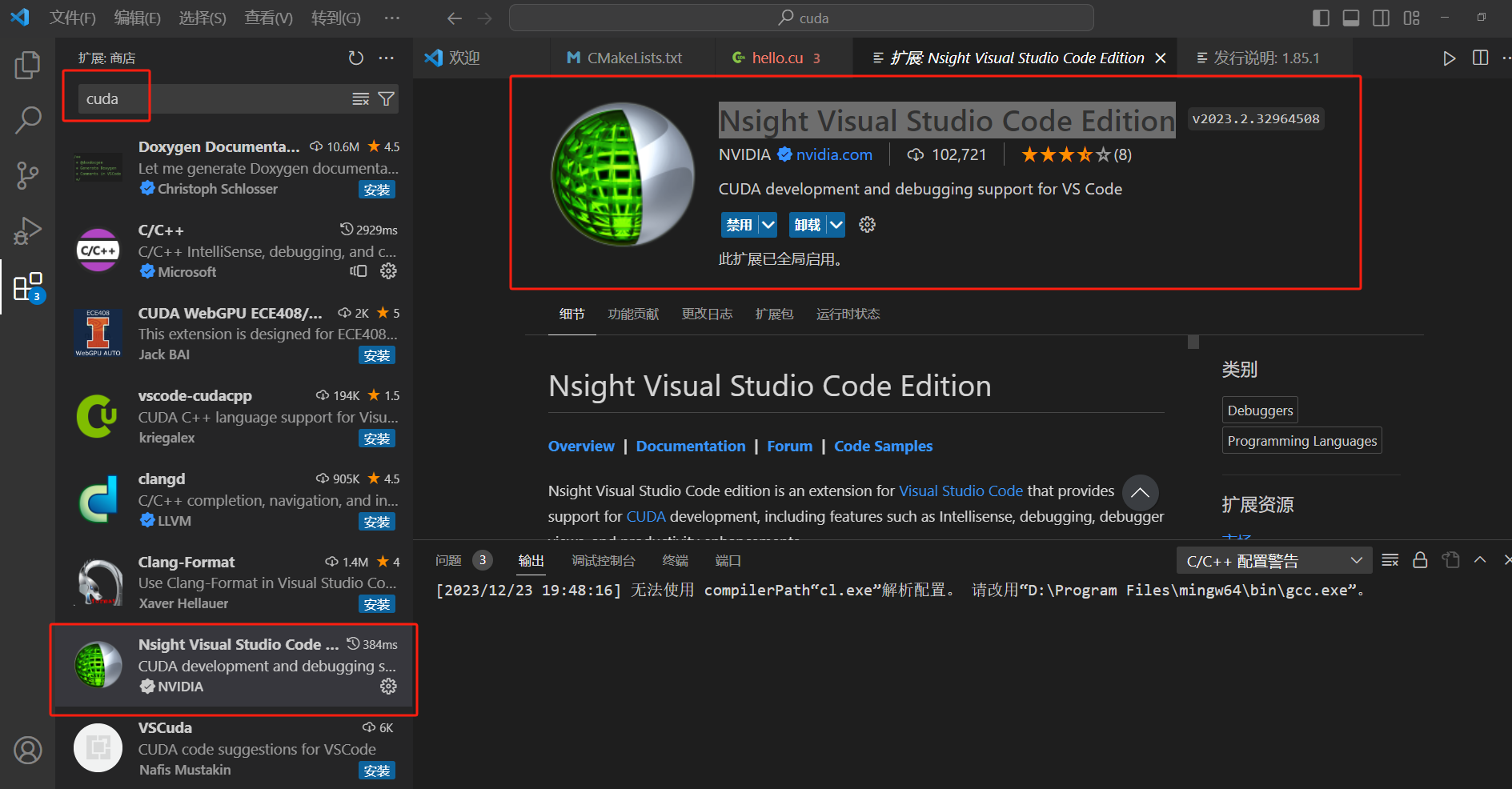Open the C/C++ extension remote sync icon
1512x789 pixels.
(359, 271)
